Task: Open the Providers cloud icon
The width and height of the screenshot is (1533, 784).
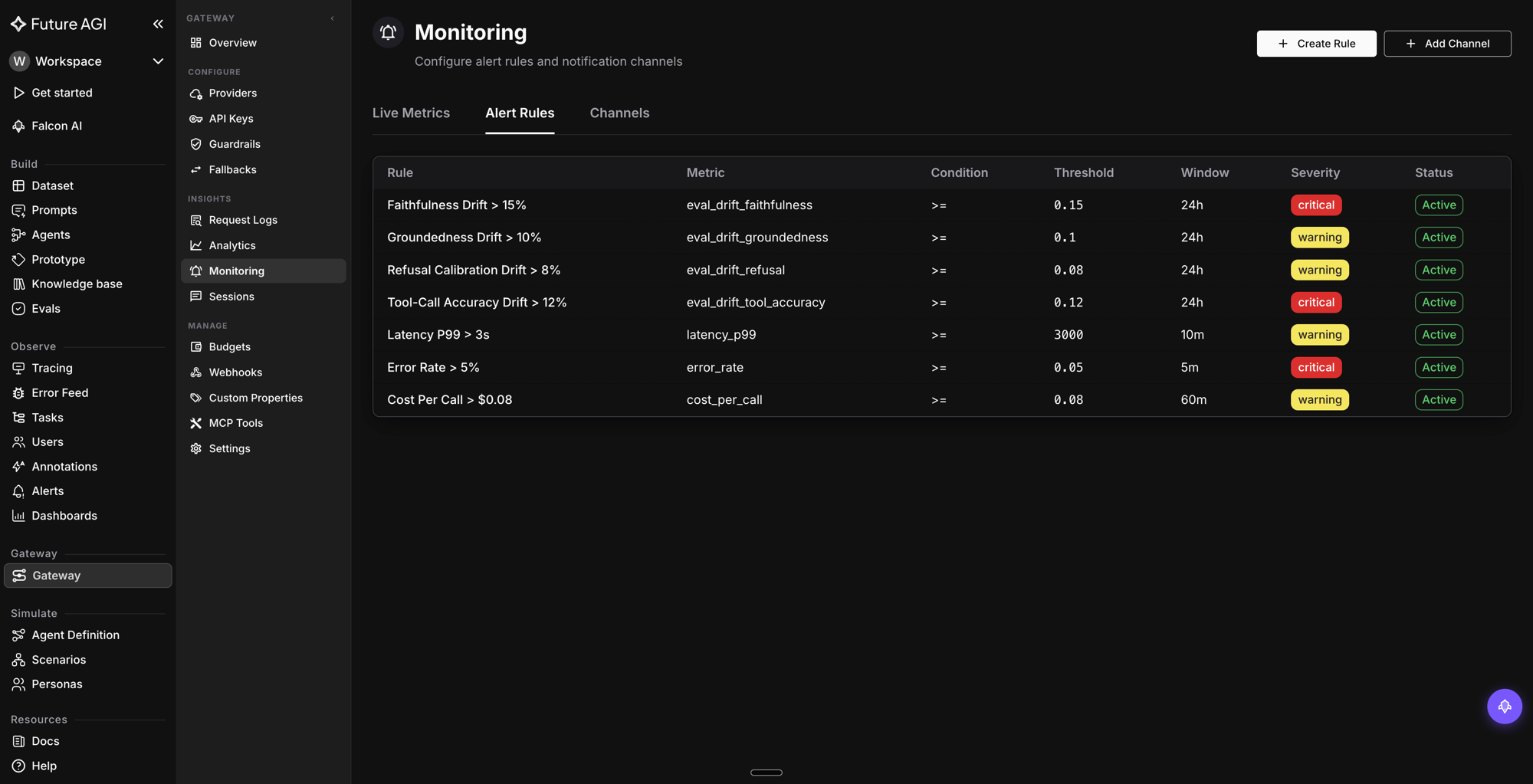Action: point(196,93)
